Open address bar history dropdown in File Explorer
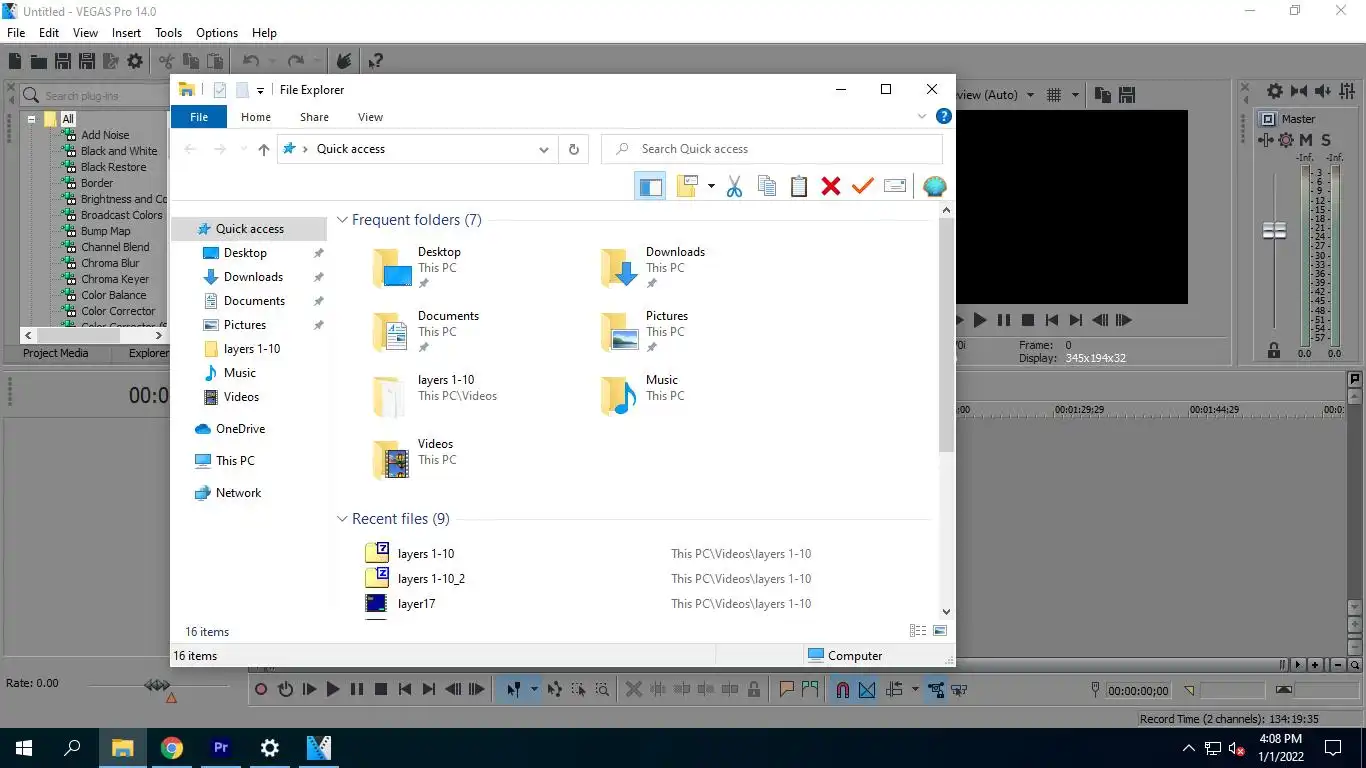Viewport: 1366px width, 768px height. click(543, 149)
